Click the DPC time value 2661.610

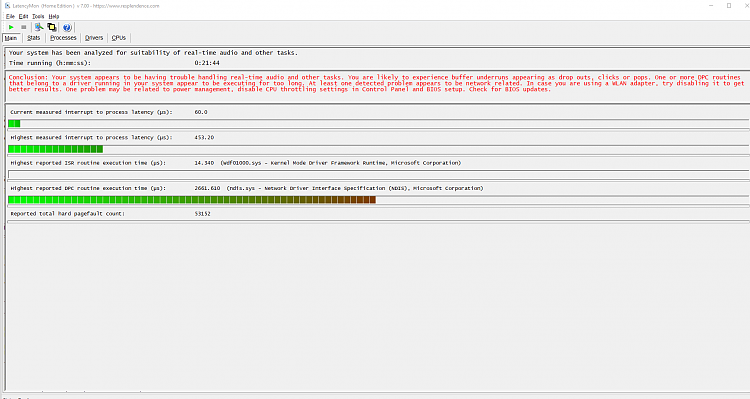(x=207, y=188)
